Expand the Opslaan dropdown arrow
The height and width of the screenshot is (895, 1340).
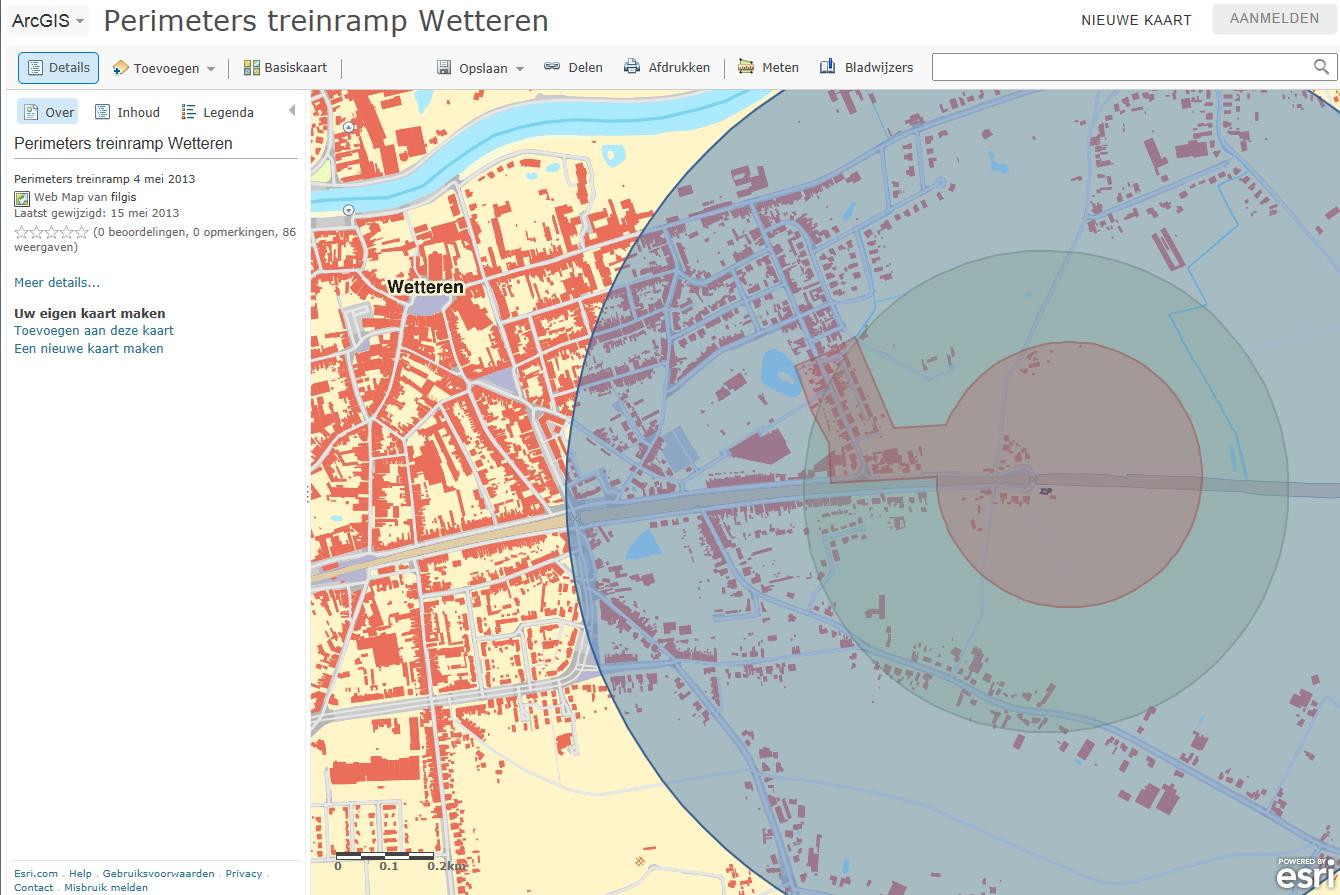pos(520,69)
